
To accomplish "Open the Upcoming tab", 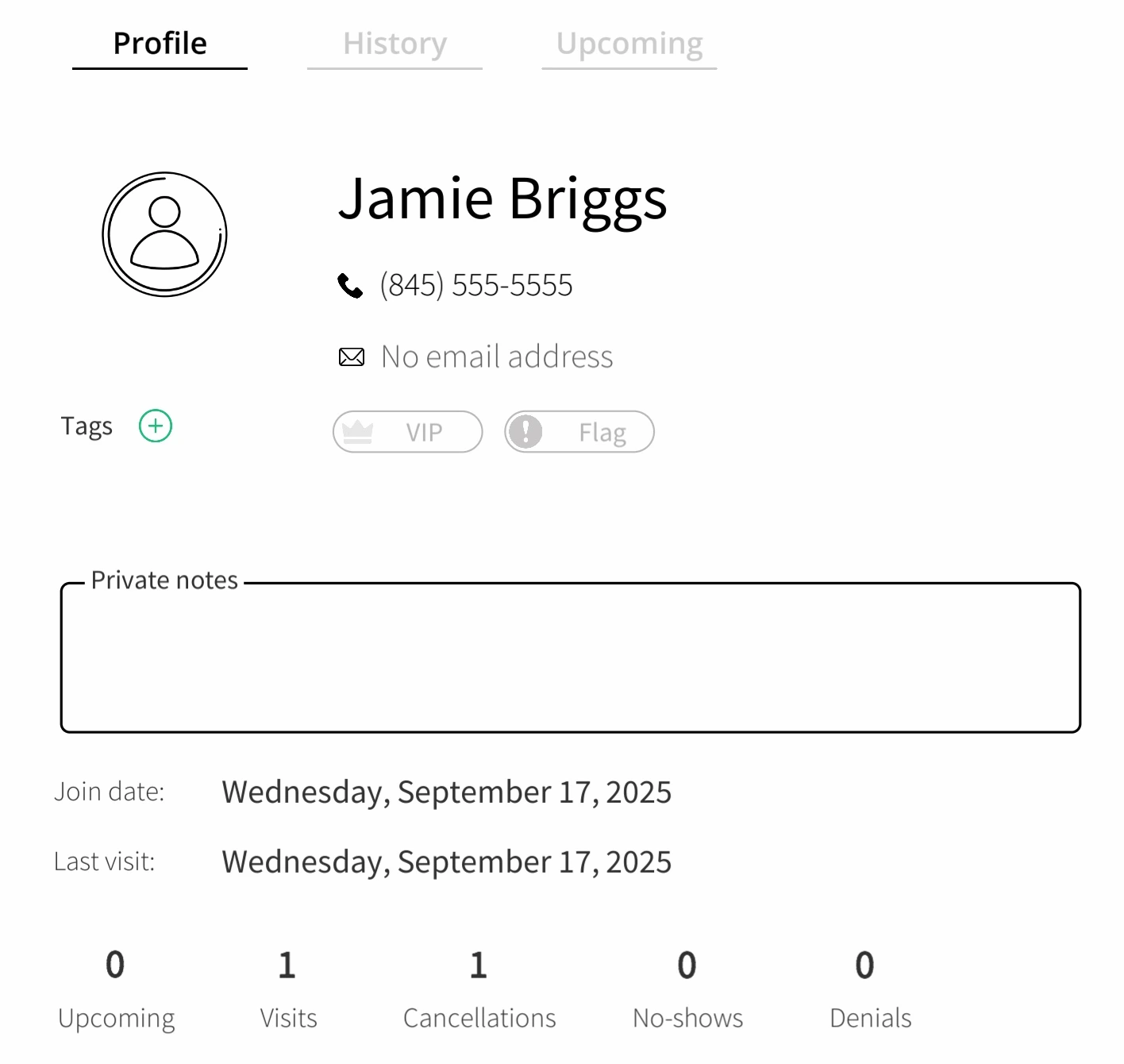I will [629, 44].
